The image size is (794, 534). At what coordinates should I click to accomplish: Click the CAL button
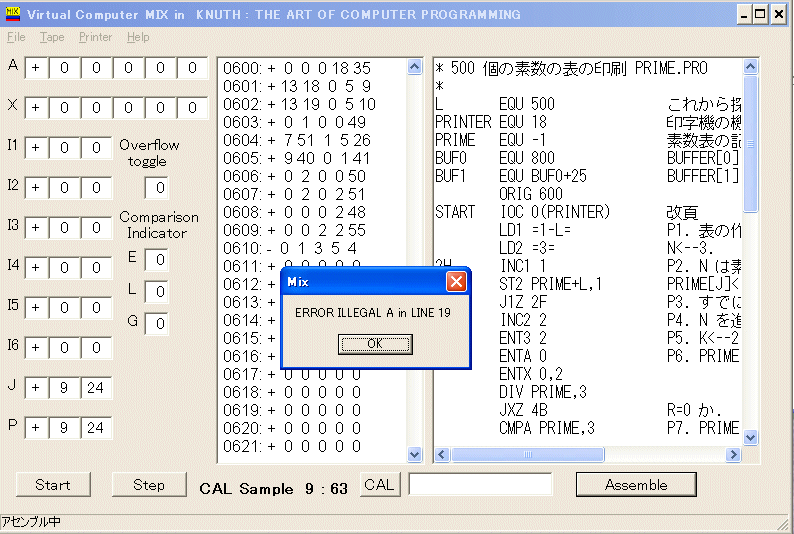point(379,485)
